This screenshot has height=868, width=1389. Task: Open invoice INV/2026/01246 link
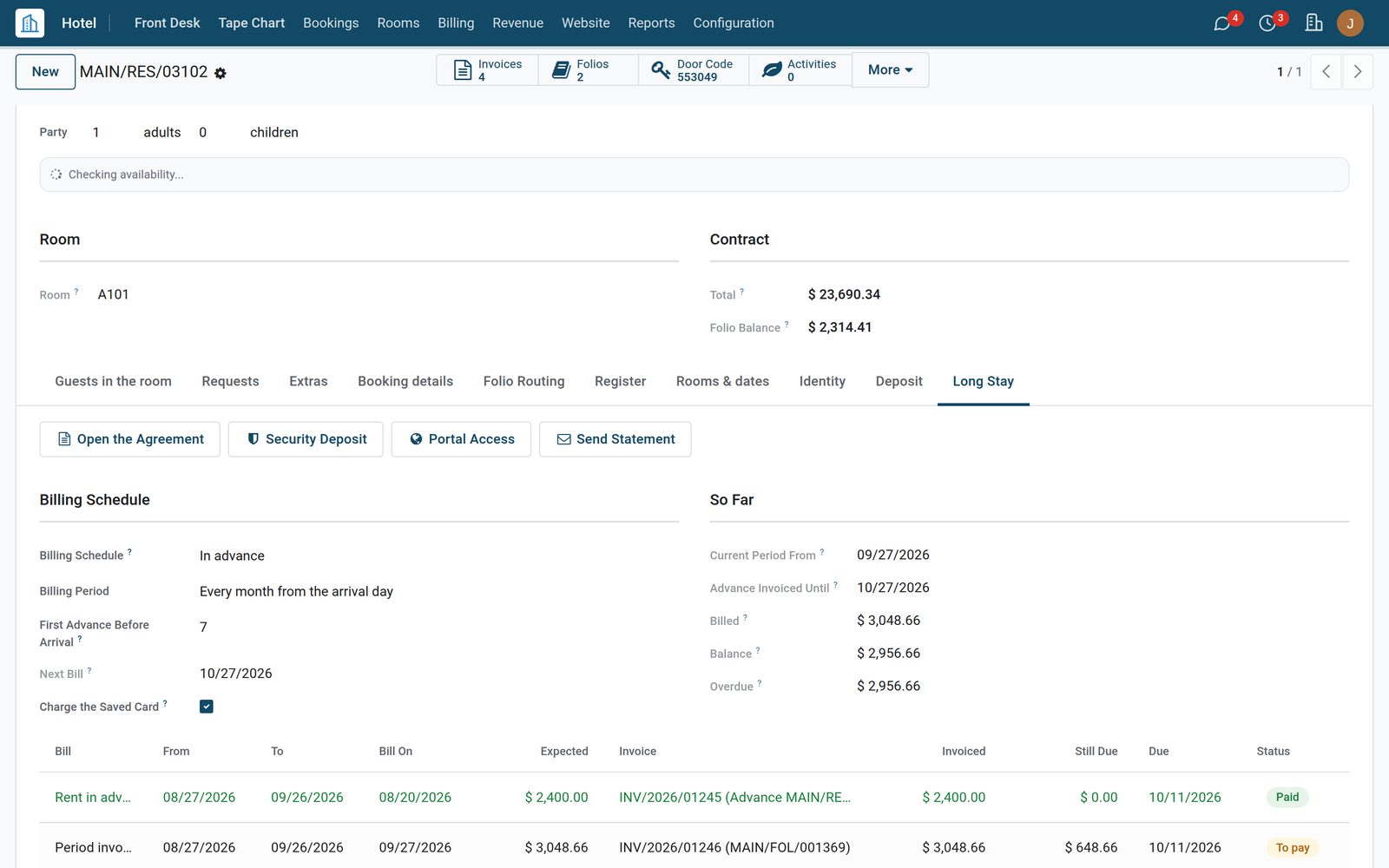click(x=734, y=847)
